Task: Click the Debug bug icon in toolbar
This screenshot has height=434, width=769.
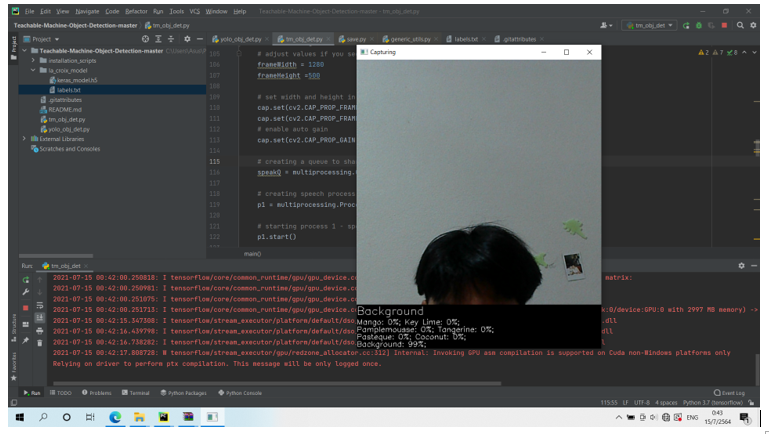Action: [x=699, y=26]
